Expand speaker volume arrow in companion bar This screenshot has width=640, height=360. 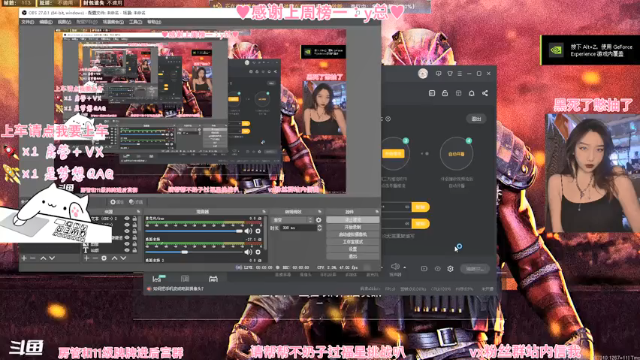coord(404,267)
